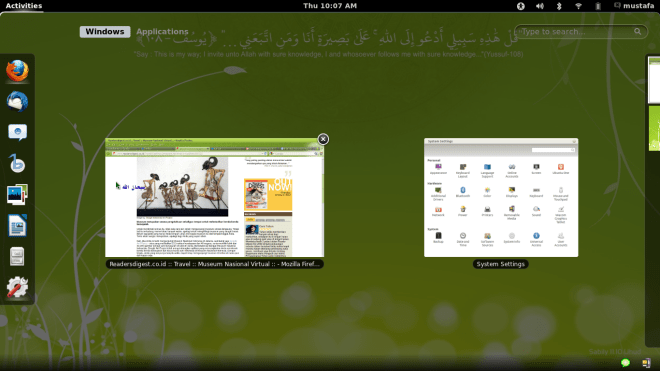Close the Firefox window preview
The height and width of the screenshot is (371, 660).
(323, 139)
